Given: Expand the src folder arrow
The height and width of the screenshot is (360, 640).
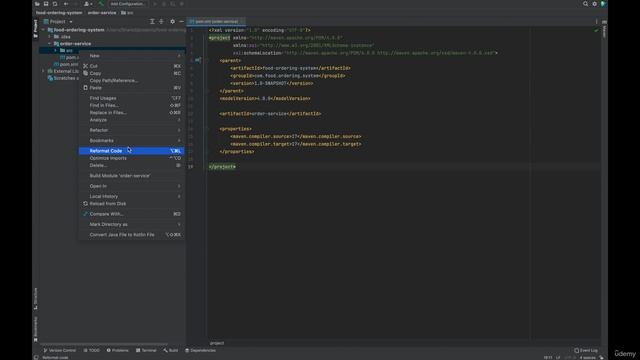Looking at the screenshot, I should pyautogui.click(x=56, y=51).
